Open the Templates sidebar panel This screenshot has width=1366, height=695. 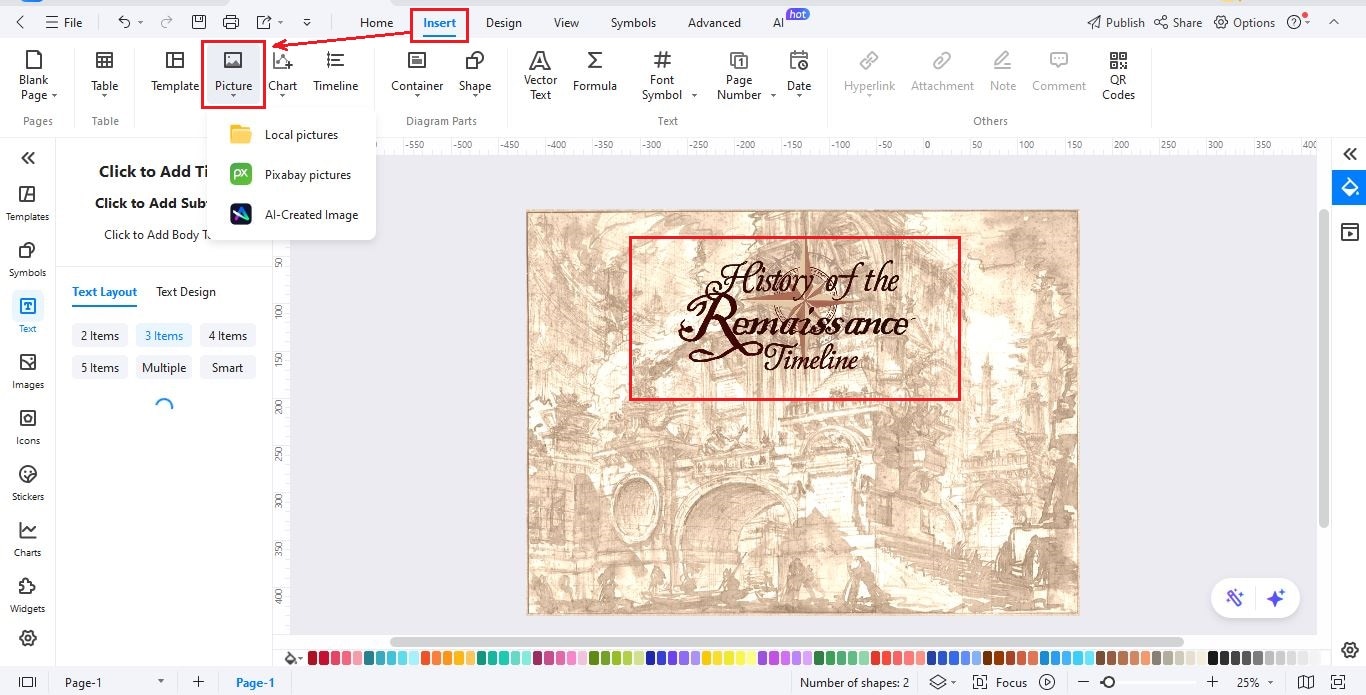point(27,202)
